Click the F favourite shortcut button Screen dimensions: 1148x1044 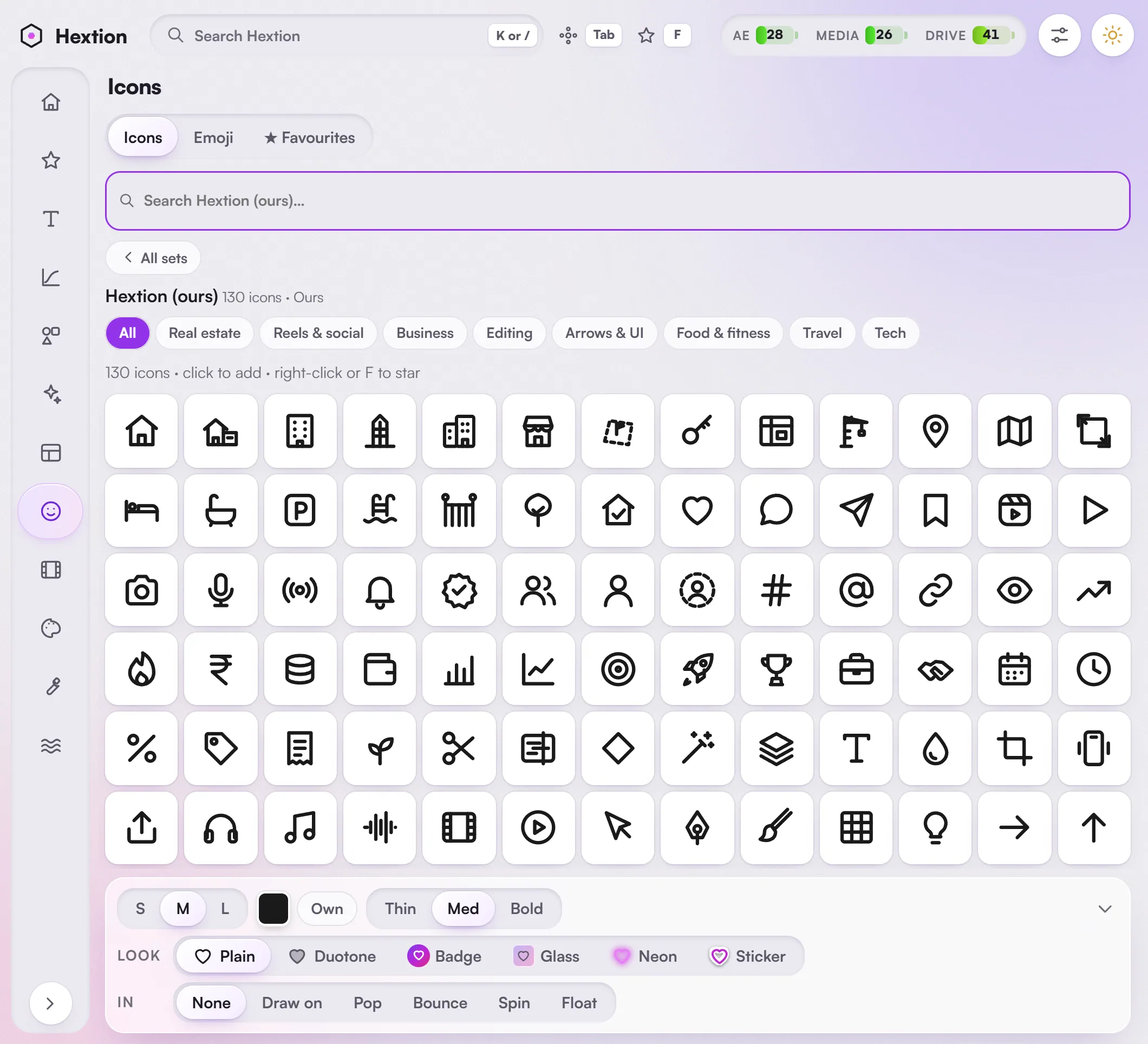coord(677,35)
